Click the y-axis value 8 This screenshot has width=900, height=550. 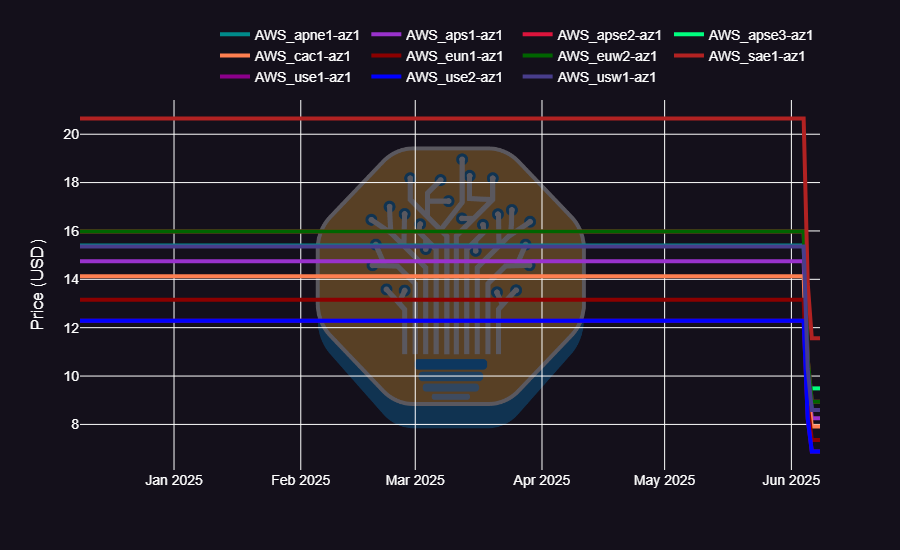pyautogui.click(x=75, y=425)
